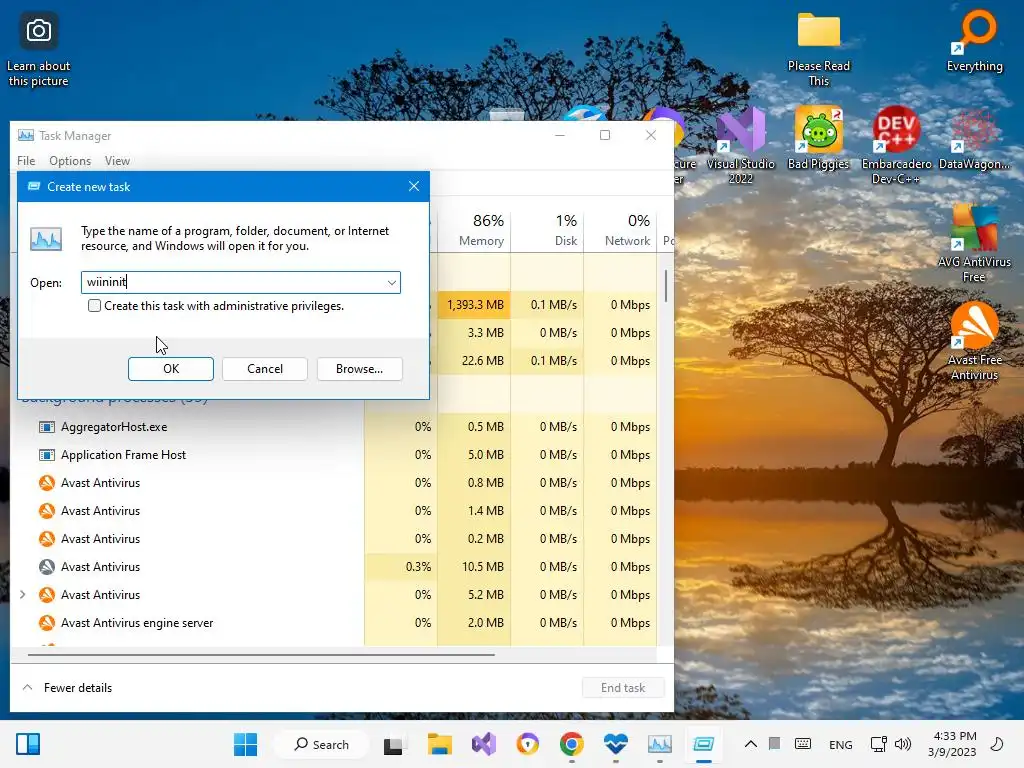This screenshot has width=1024, height=768.
Task: Launch Bad Piggies desktop shortcut
Action: [x=818, y=138]
